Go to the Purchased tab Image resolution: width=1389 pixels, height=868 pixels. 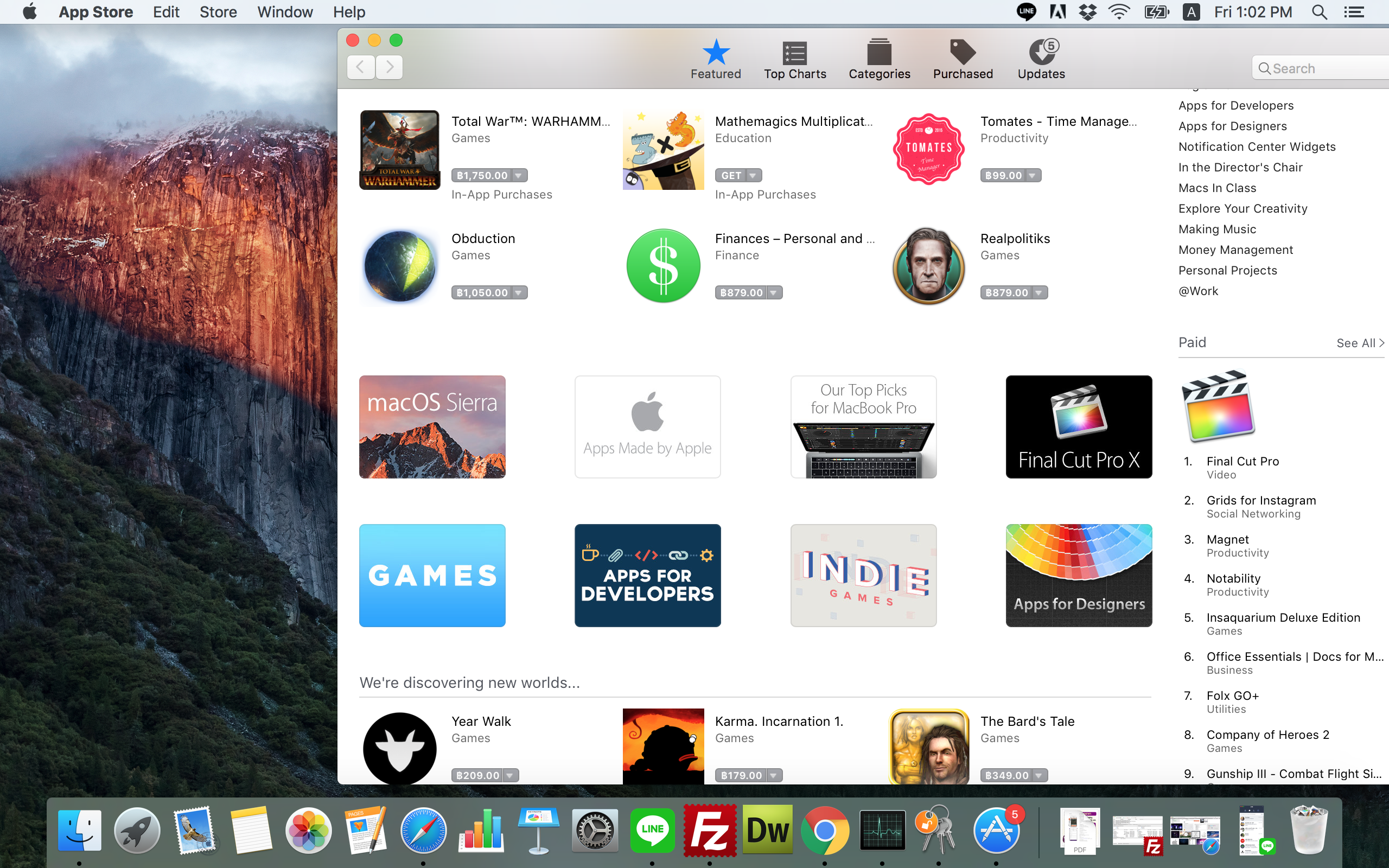963,60
